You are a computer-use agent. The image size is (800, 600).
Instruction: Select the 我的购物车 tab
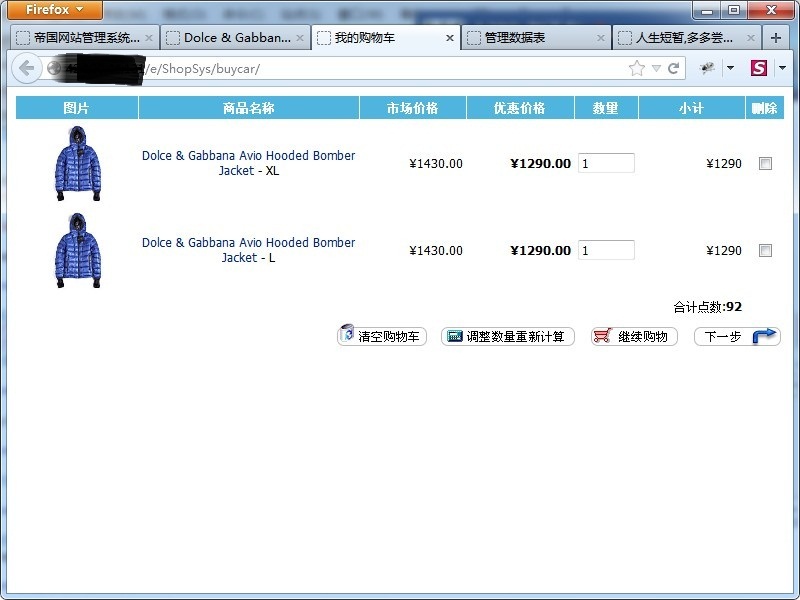(386, 38)
